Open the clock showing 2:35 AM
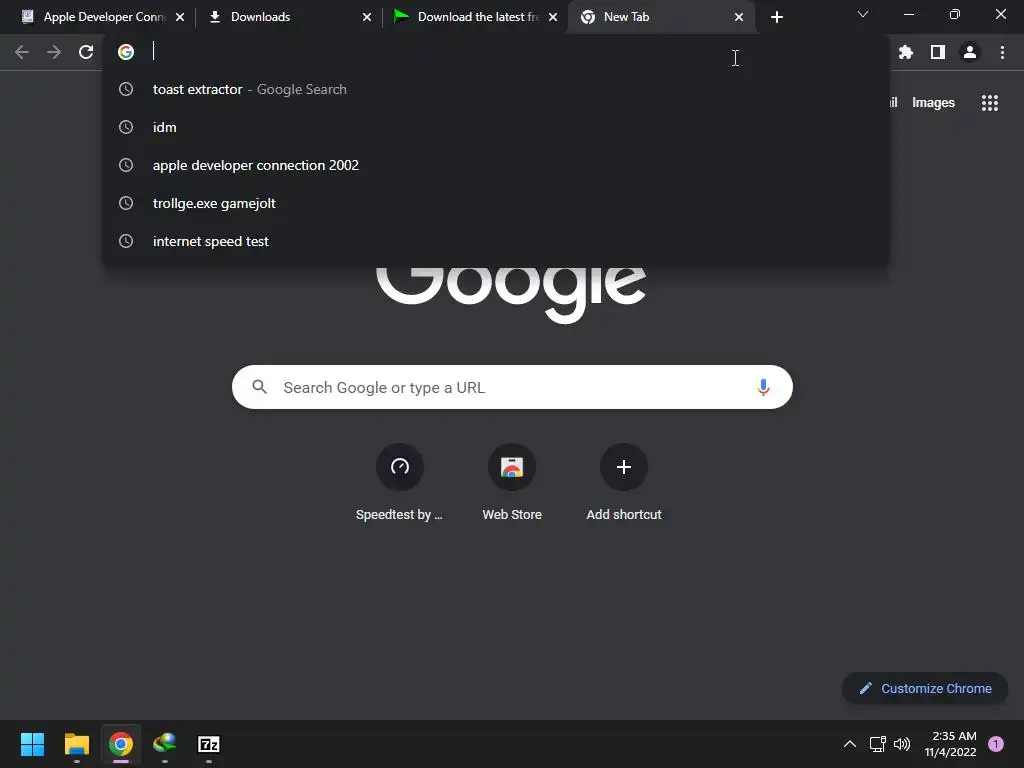 click(x=950, y=744)
